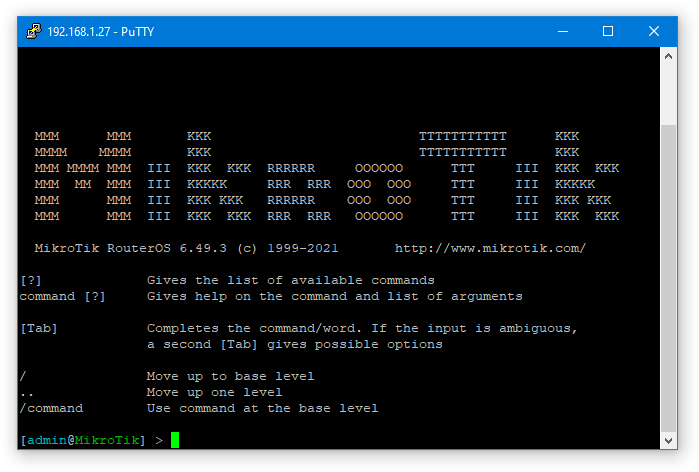Click the 'admin' username in the prompt
Viewport: 699px width, 472px height.
[x=47, y=440]
